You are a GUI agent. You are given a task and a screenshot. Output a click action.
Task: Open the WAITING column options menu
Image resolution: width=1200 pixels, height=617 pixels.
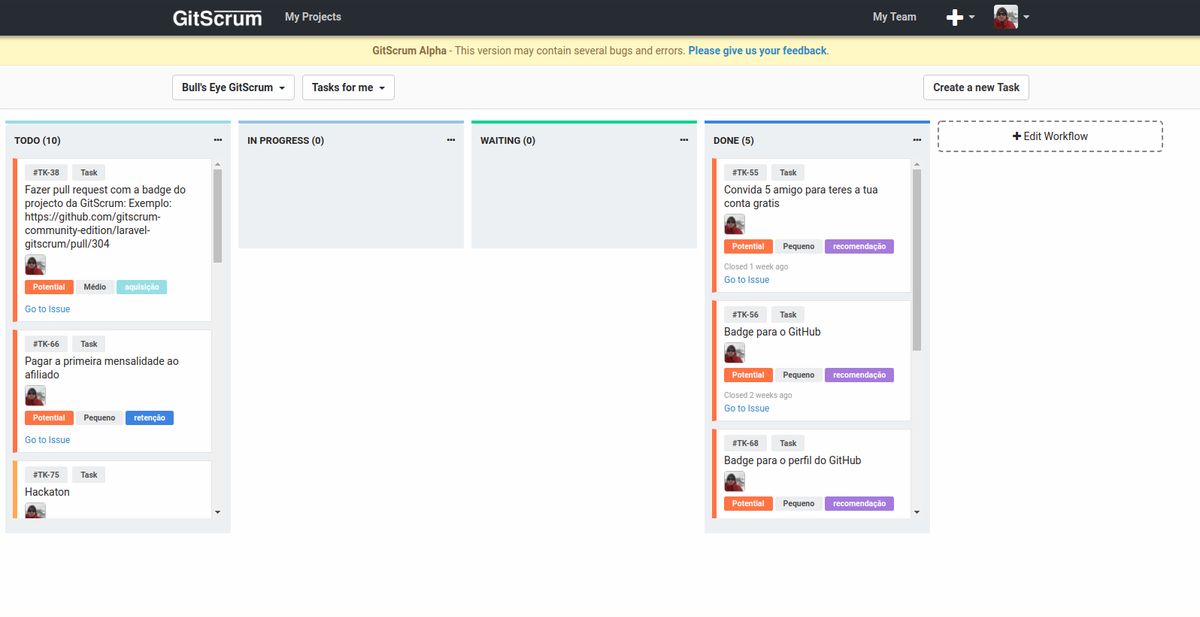684,140
